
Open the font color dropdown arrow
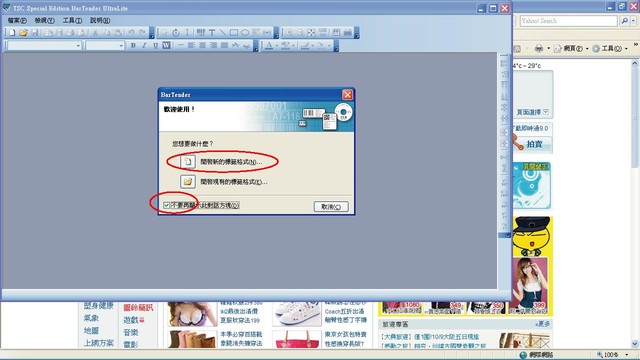click(x=276, y=46)
